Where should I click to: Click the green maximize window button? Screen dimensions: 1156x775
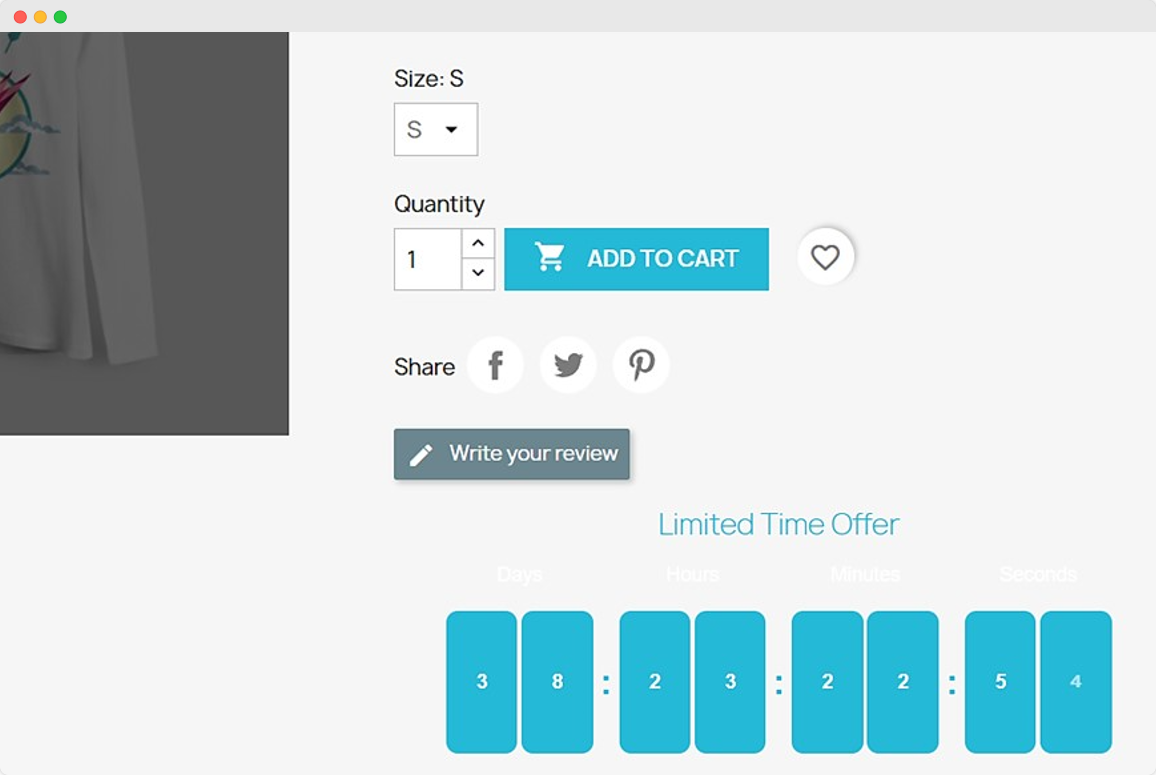click(60, 17)
